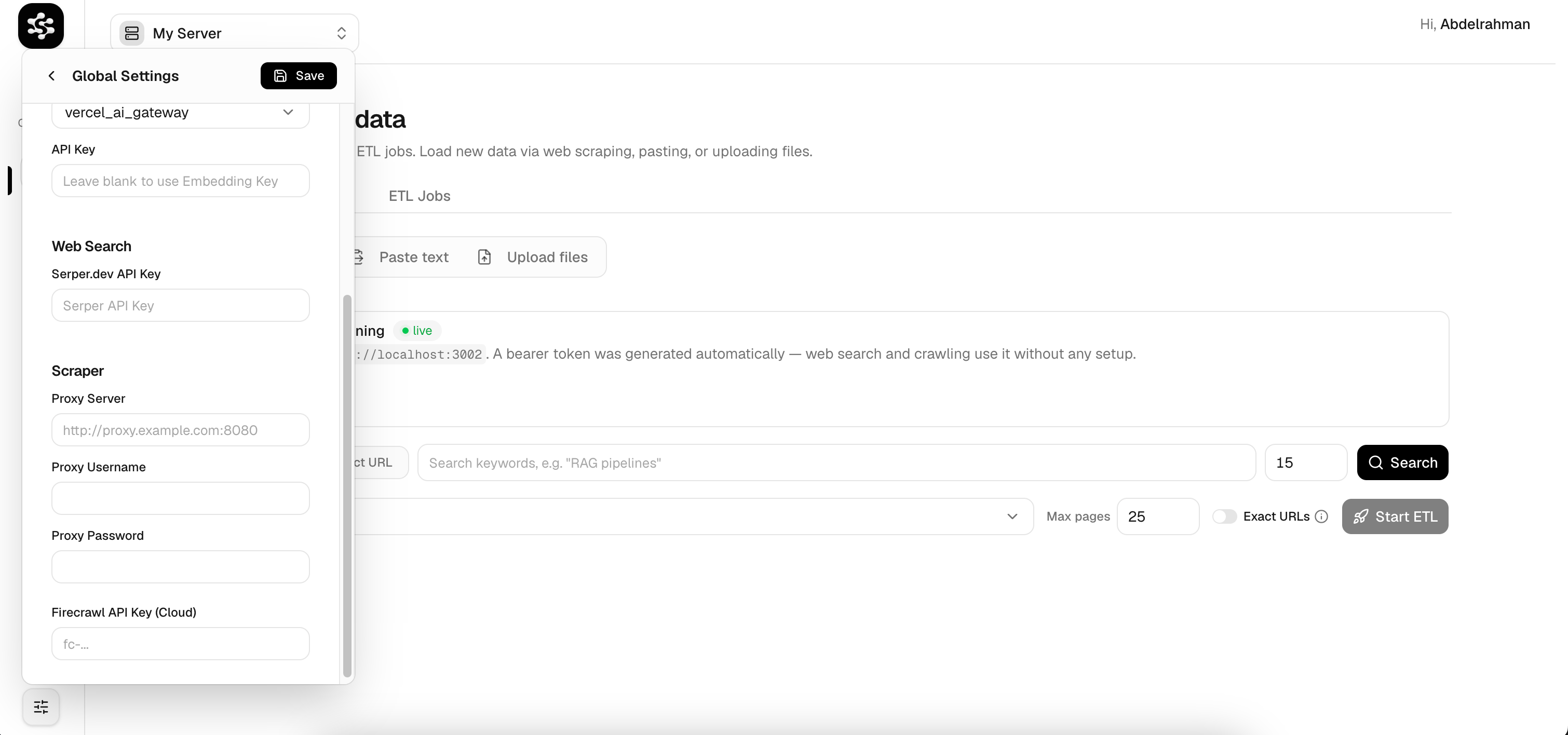Click the save disk icon
This screenshot has height=735, width=1568.
click(x=280, y=75)
